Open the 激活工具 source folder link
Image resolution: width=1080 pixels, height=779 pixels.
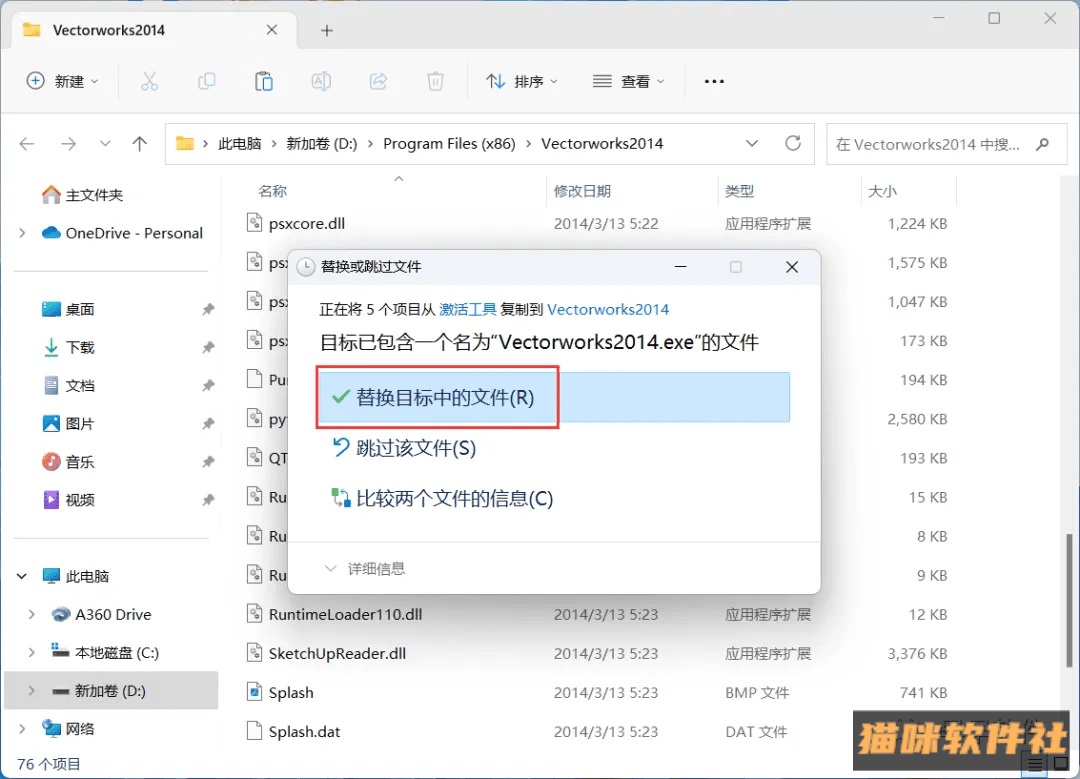(x=468, y=309)
